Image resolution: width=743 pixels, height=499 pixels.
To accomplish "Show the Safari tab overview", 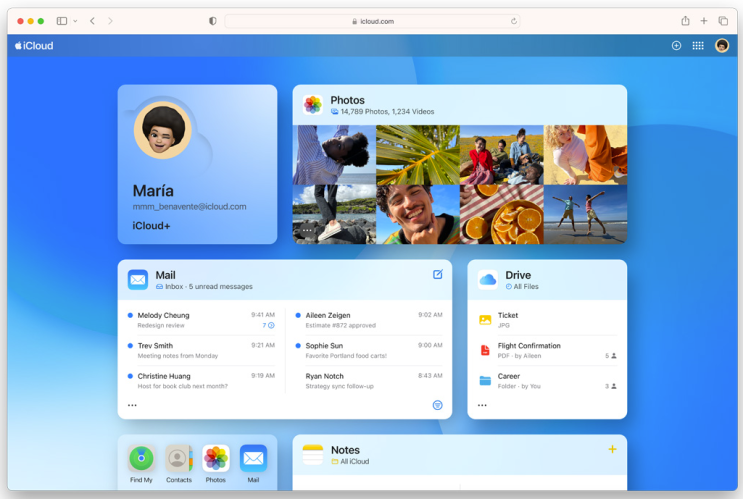I will pos(723,21).
